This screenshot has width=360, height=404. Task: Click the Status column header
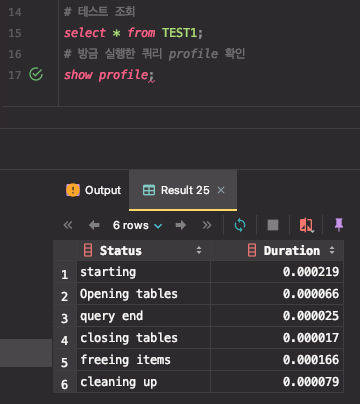(x=144, y=250)
